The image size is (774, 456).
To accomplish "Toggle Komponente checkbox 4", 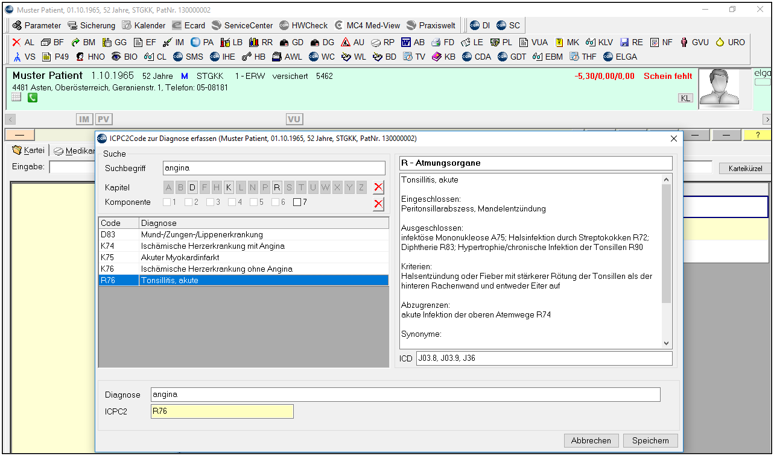I will pos(232,202).
